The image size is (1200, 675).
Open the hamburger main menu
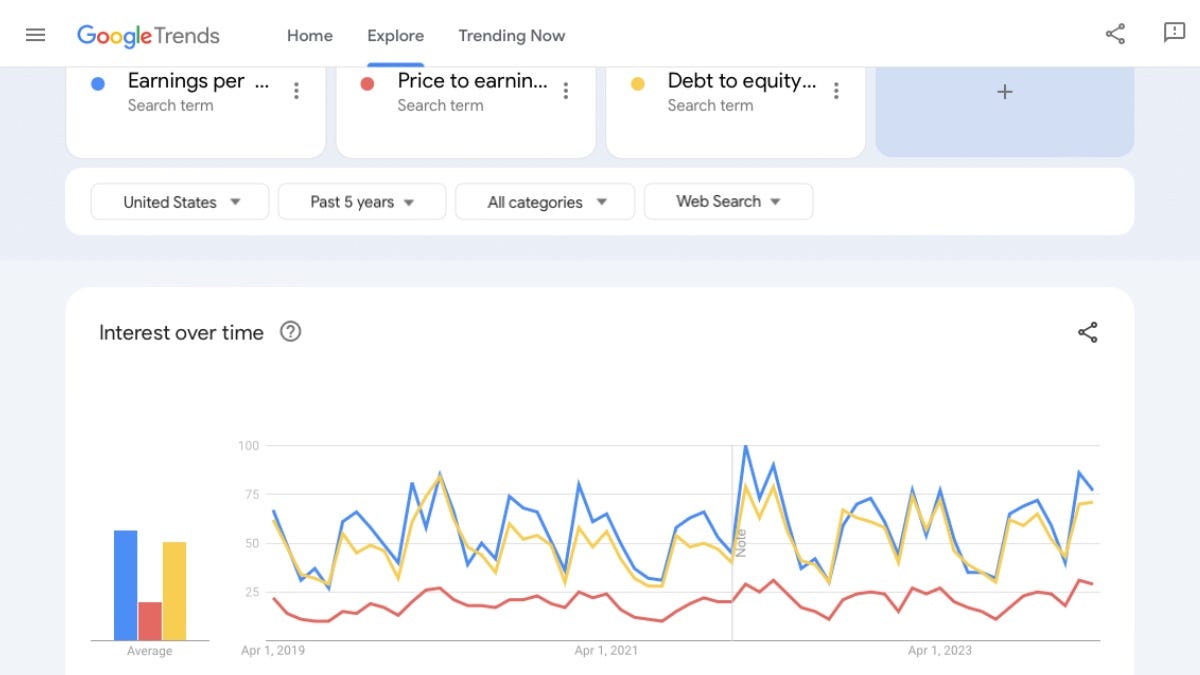pyautogui.click(x=35, y=35)
